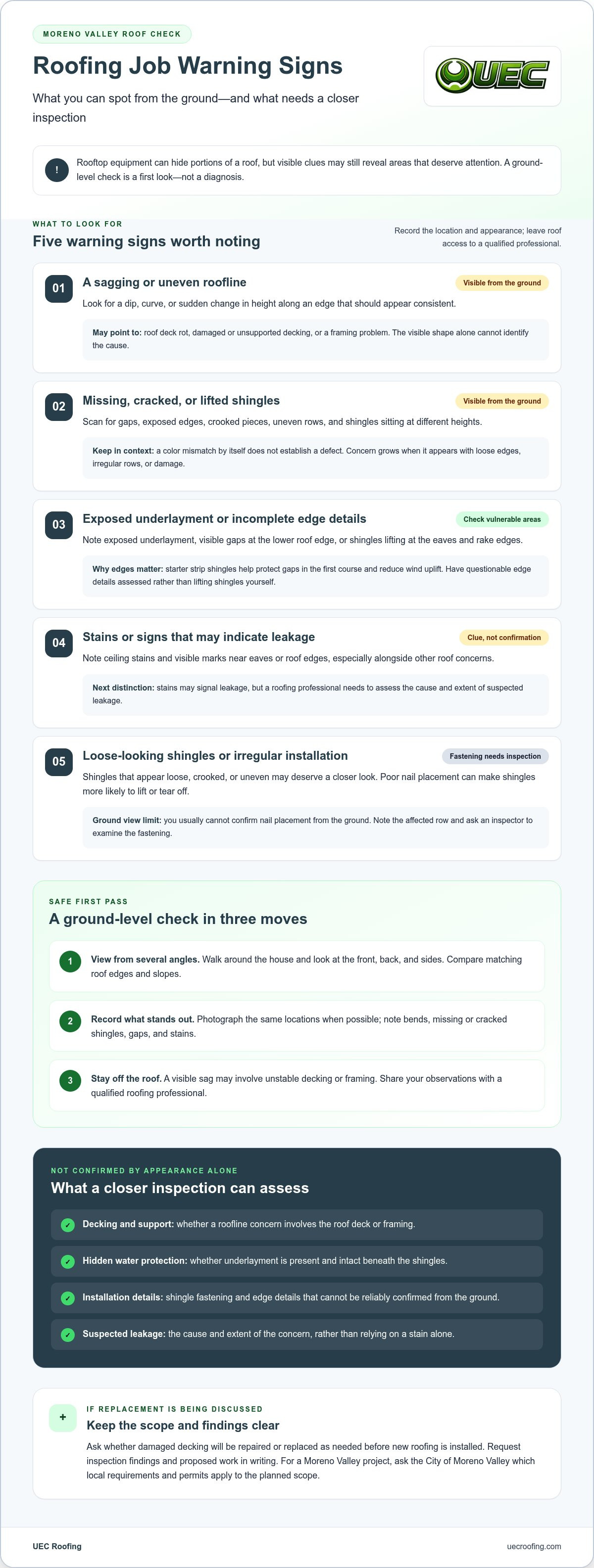Select the 03 number badge
Screen dimensions: 594x1568
click(x=58, y=525)
